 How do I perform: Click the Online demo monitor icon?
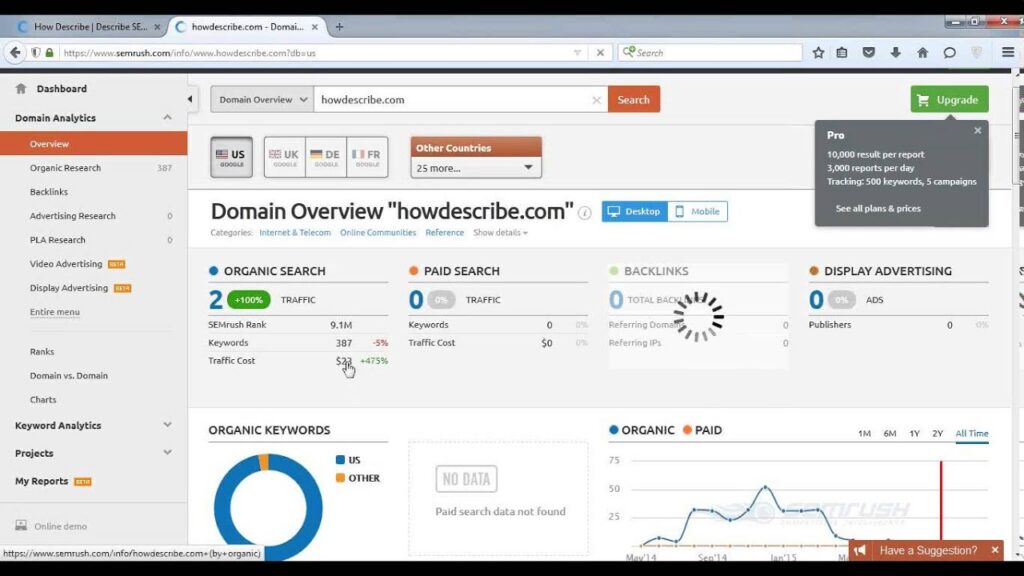pyautogui.click(x=21, y=525)
